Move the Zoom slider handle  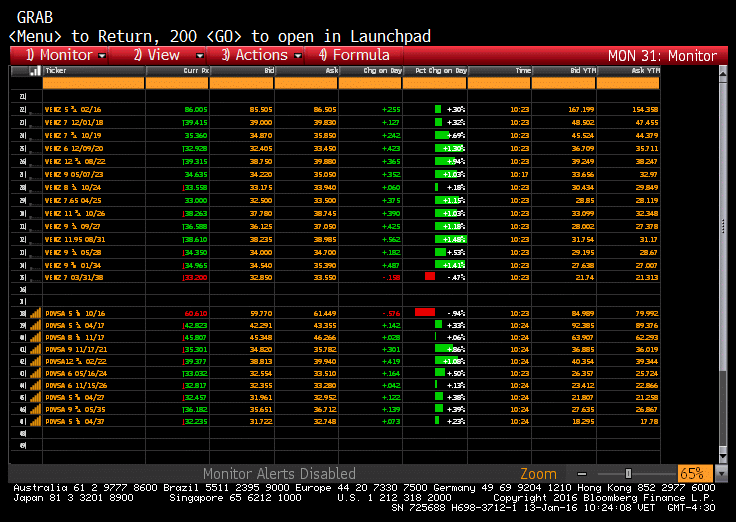click(628, 474)
